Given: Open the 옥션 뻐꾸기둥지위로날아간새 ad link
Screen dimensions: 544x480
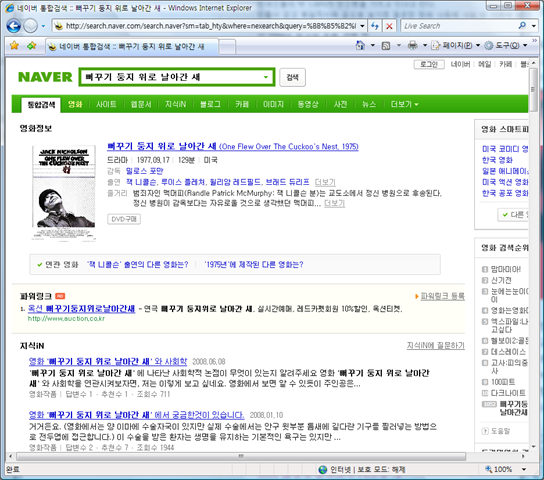Looking at the screenshot, I should pos(81,308).
